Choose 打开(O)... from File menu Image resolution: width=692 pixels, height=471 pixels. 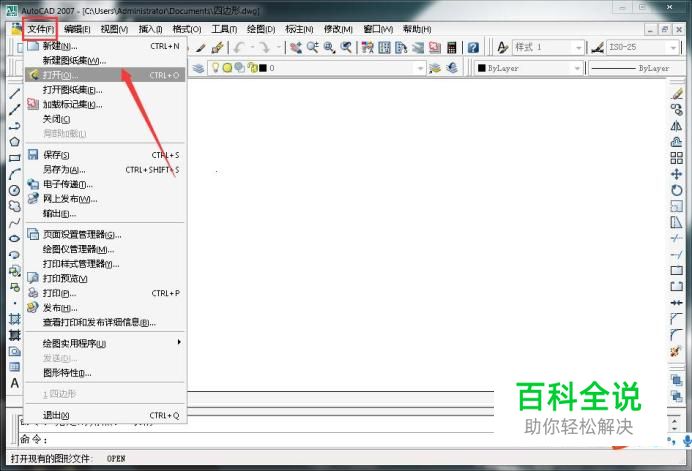pyautogui.click(x=105, y=75)
